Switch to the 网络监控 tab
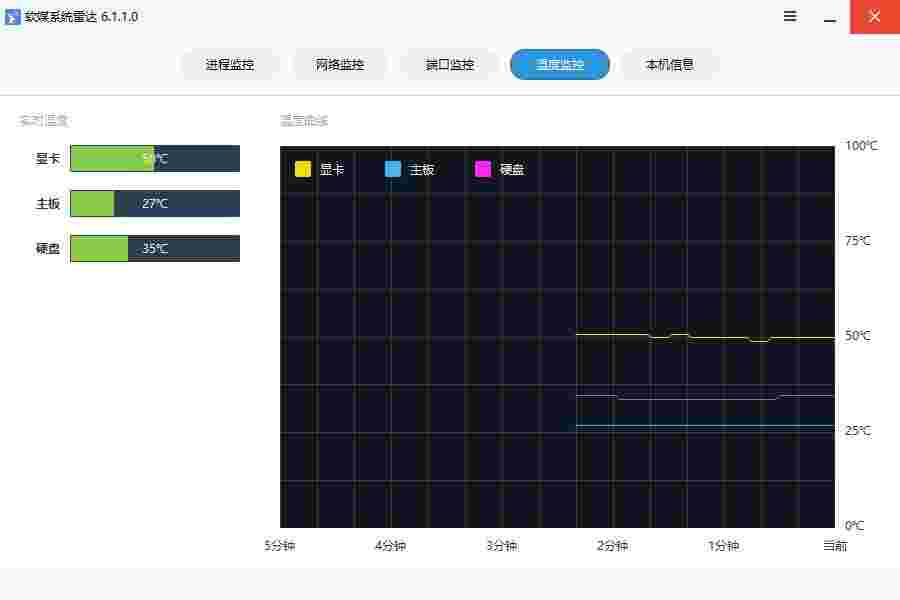The width and height of the screenshot is (900, 600). (340, 64)
